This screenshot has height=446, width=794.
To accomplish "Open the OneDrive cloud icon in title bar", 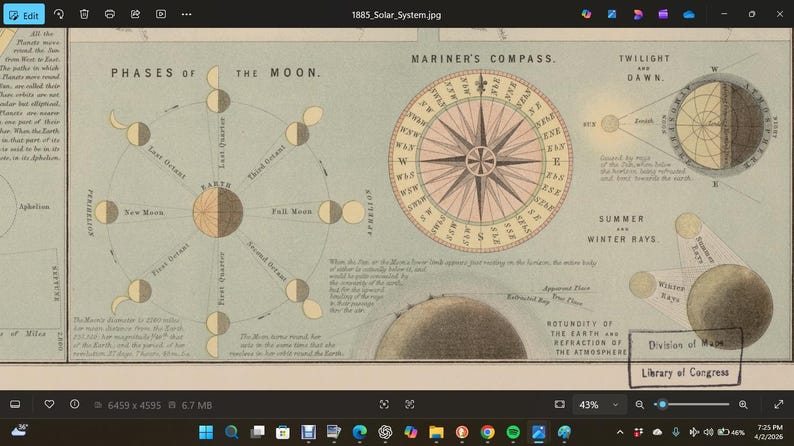I will pyautogui.click(x=689, y=15).
